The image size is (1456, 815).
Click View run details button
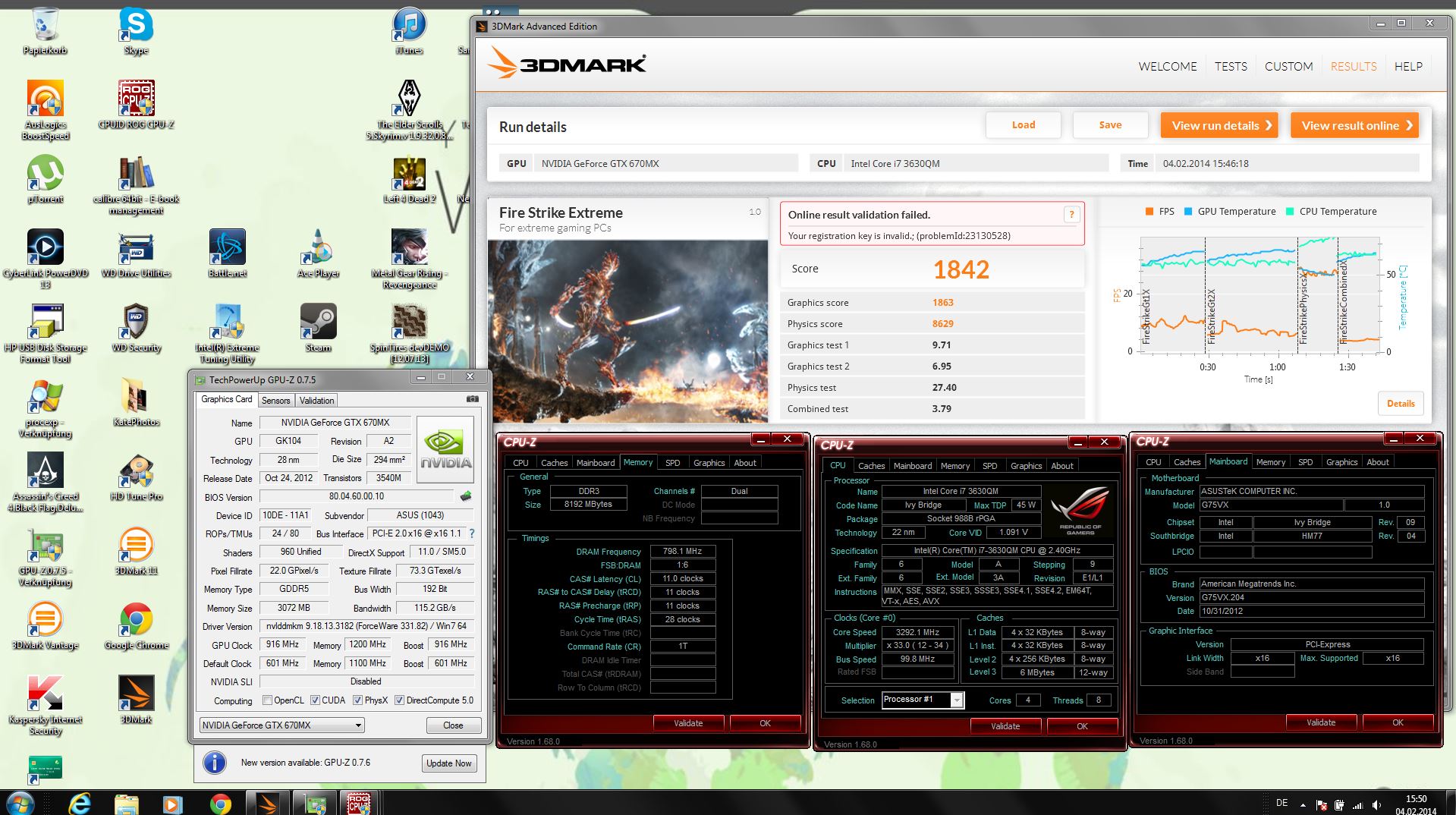[x=1219, y=125]
